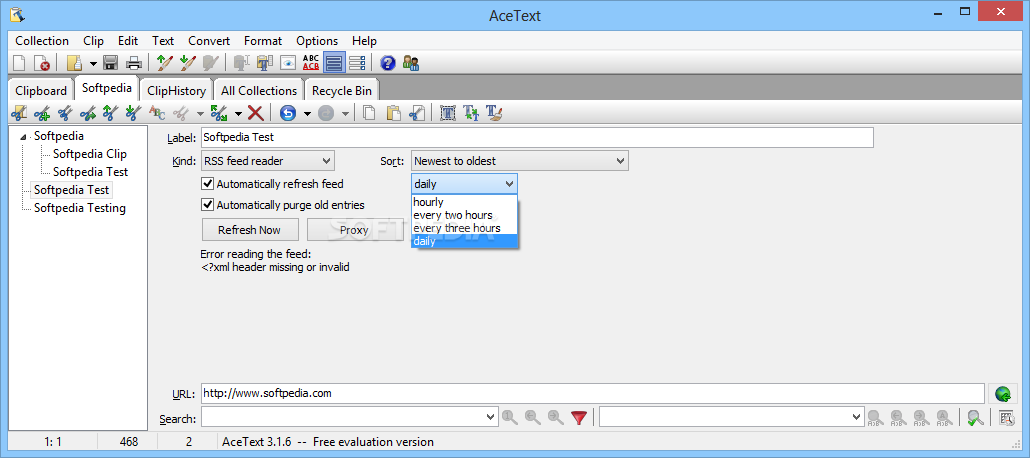Click the scissors with green plus icon
1030x458 pixels.
tap(42, 113)
